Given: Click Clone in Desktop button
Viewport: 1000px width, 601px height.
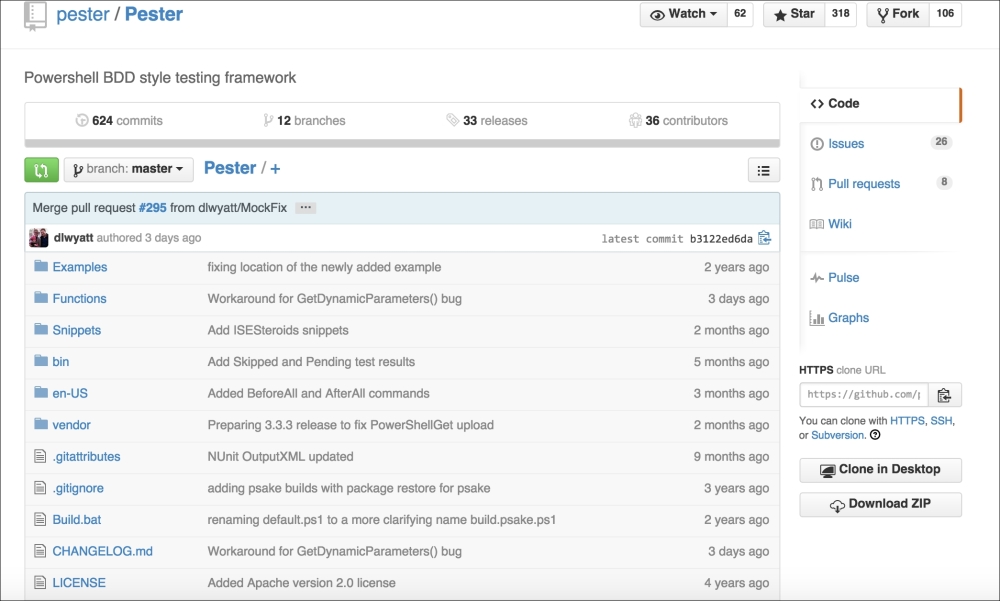Looking at the screenshot, I should coord(880,470).
